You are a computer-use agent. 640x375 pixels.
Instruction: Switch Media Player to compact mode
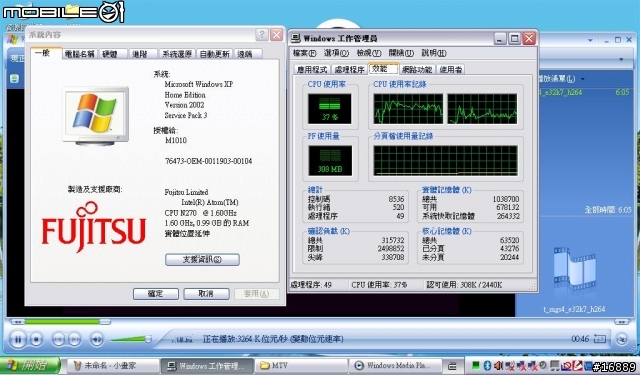point(622,339)
